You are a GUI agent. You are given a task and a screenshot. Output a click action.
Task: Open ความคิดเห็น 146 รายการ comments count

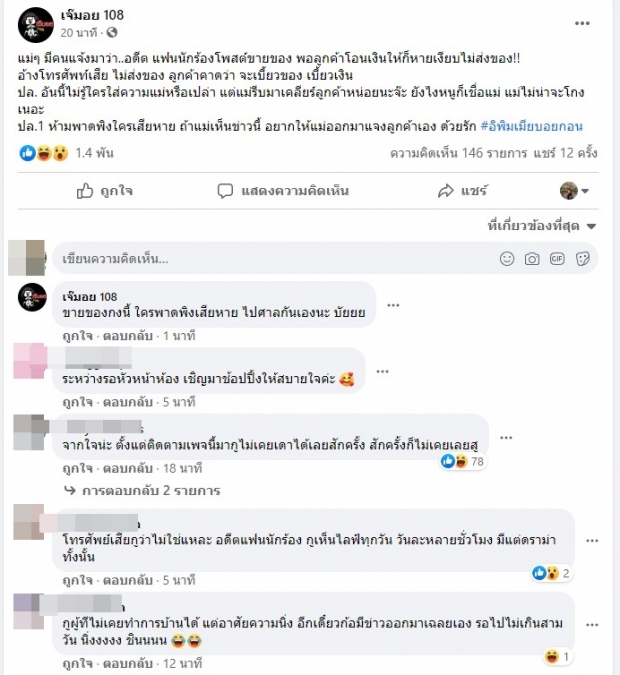(459, 153)
